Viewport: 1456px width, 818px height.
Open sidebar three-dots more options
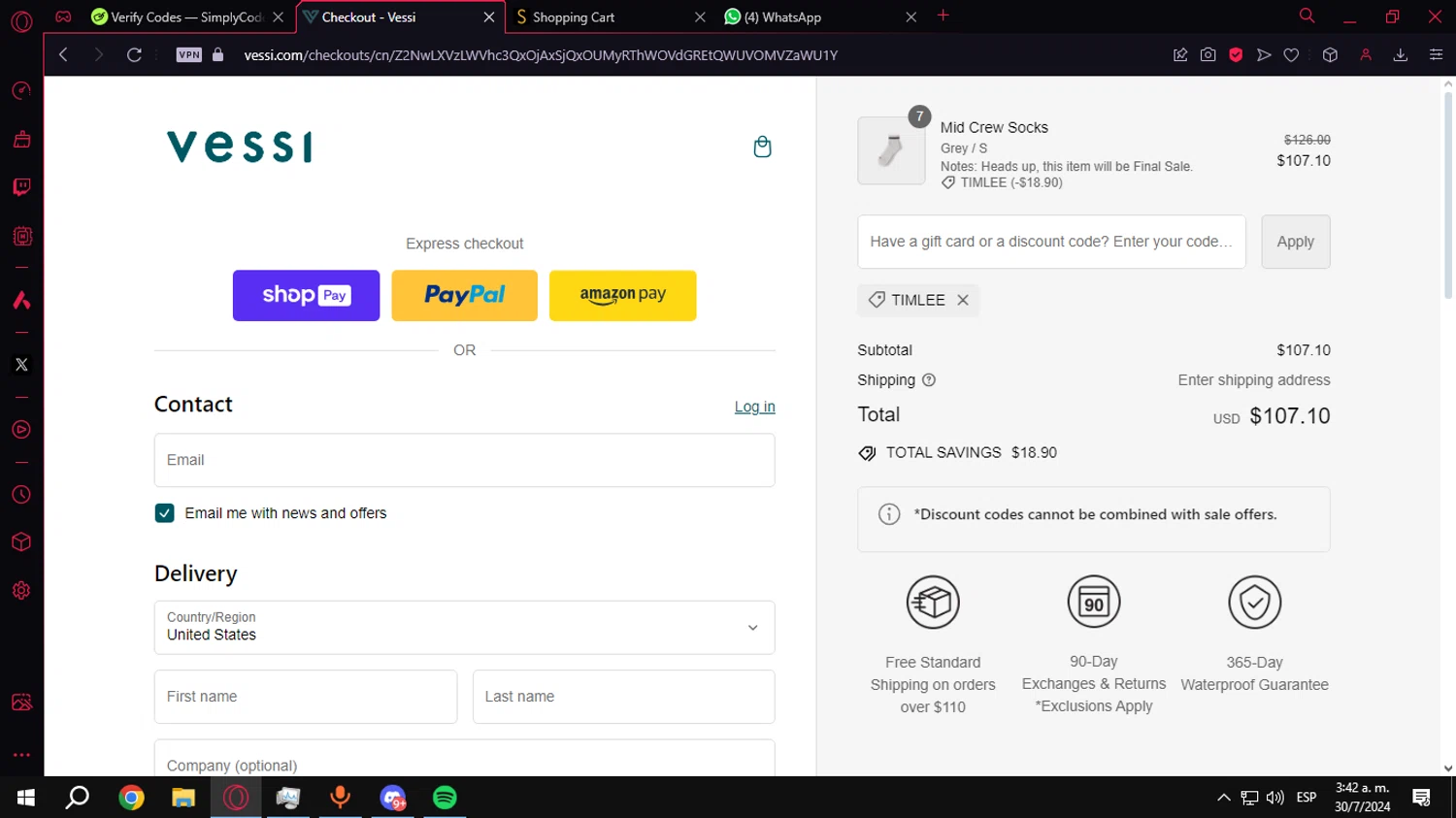point(21,754)
